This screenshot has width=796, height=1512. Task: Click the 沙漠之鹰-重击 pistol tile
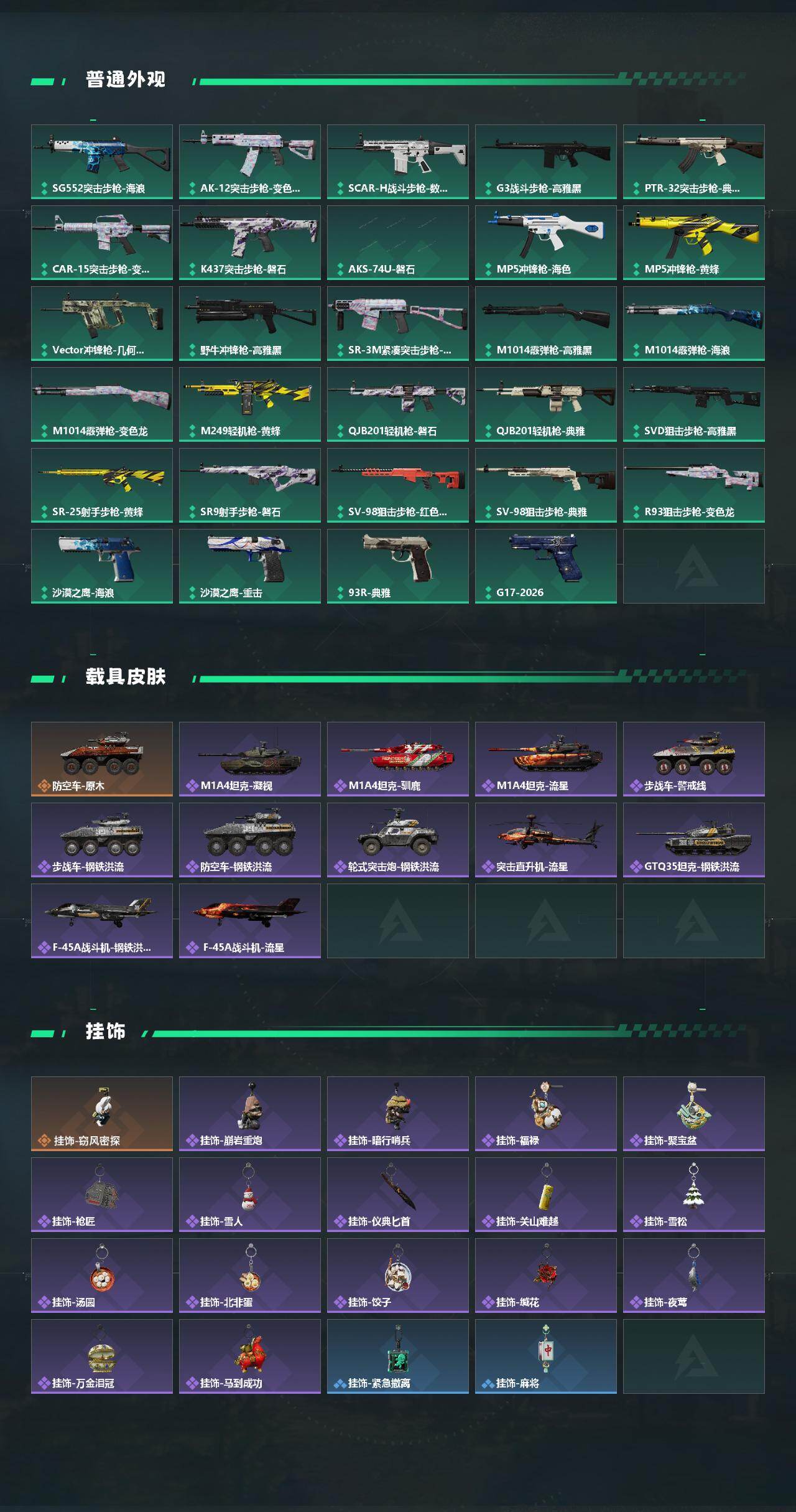pyautogui.click(x=250, y=566)
